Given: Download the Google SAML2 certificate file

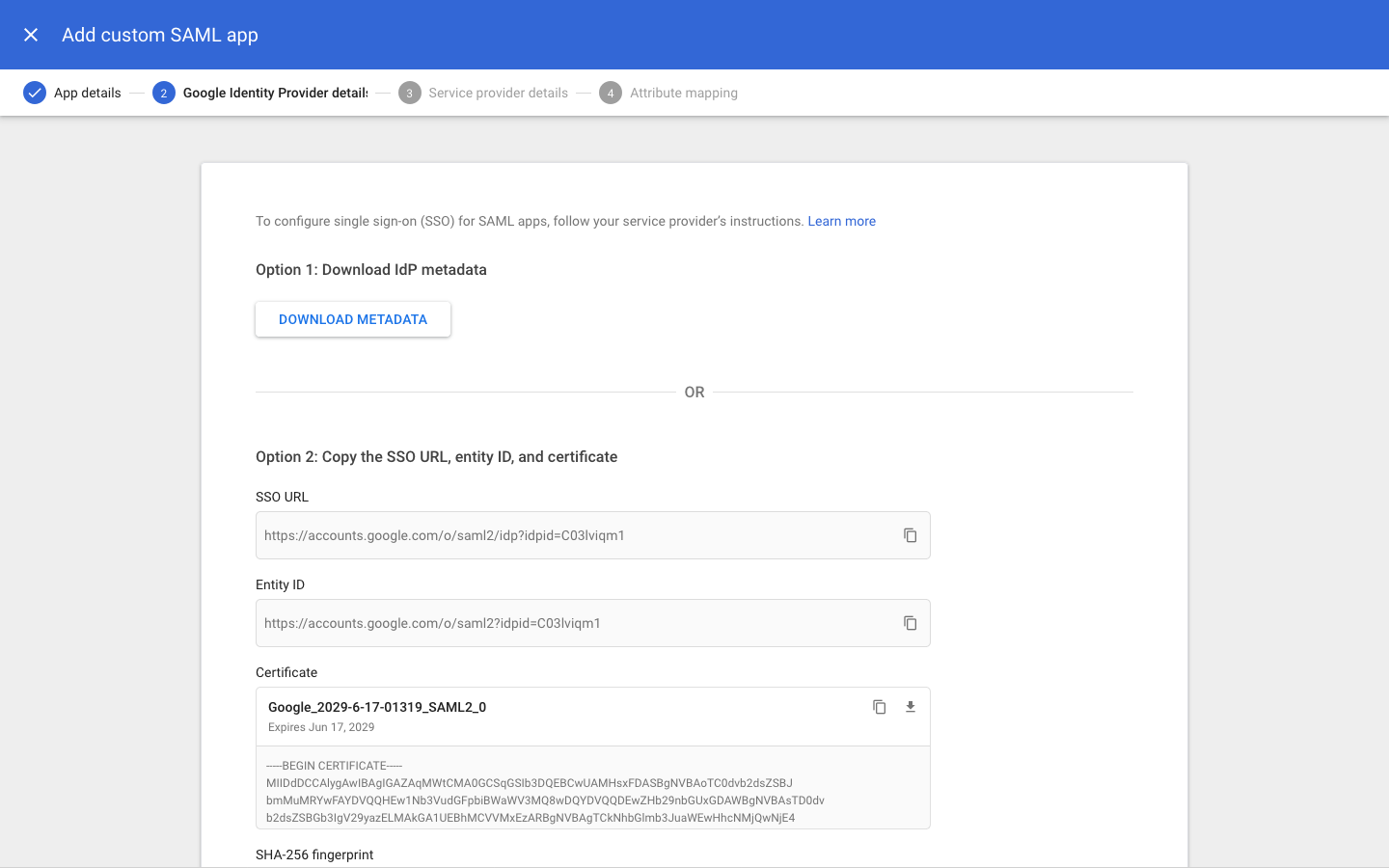Looking at the screenshot, I should (x=910, y=707).
